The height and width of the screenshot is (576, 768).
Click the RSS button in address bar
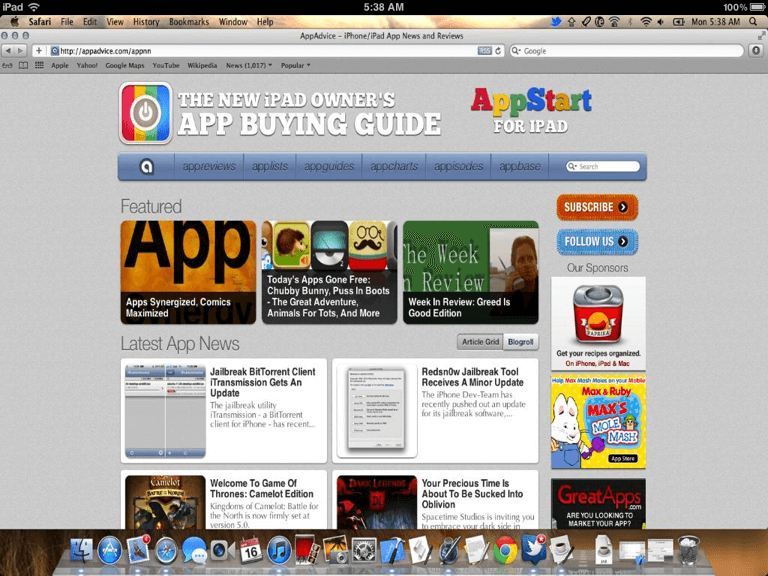tap(484, 50)
